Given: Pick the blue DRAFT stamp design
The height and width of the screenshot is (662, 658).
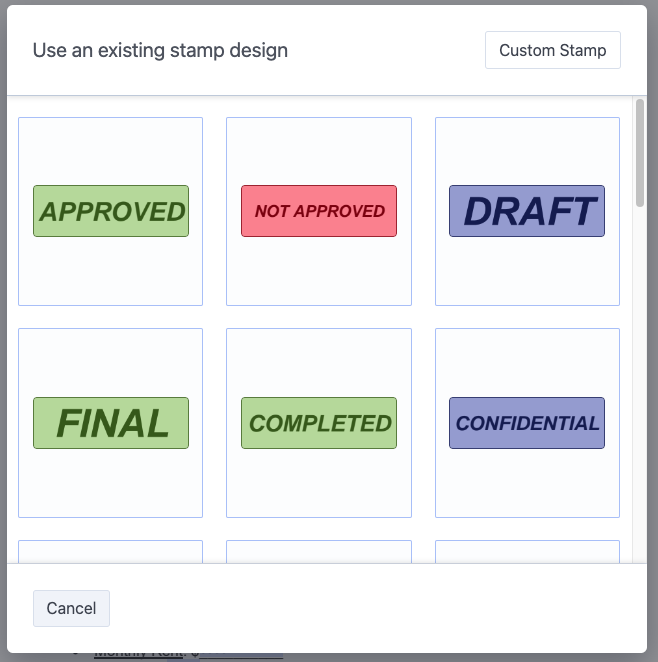Looking at the screenshot, I should coord(527,211).
